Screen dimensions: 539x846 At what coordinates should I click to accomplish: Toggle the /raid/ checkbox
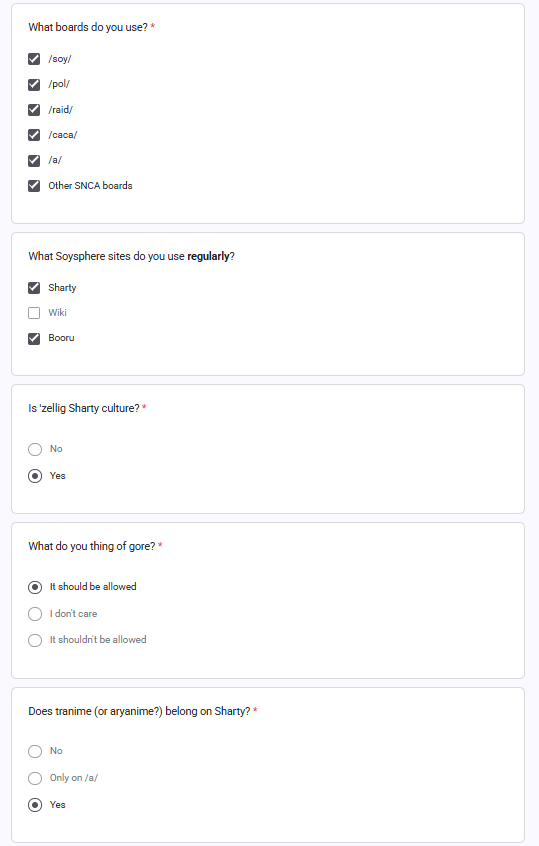34,110
